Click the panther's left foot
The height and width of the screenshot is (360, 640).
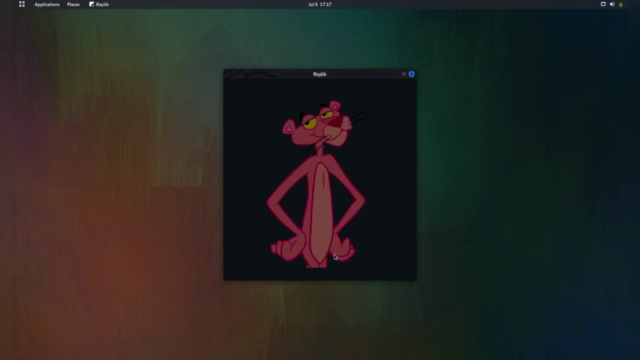[287, 249]
